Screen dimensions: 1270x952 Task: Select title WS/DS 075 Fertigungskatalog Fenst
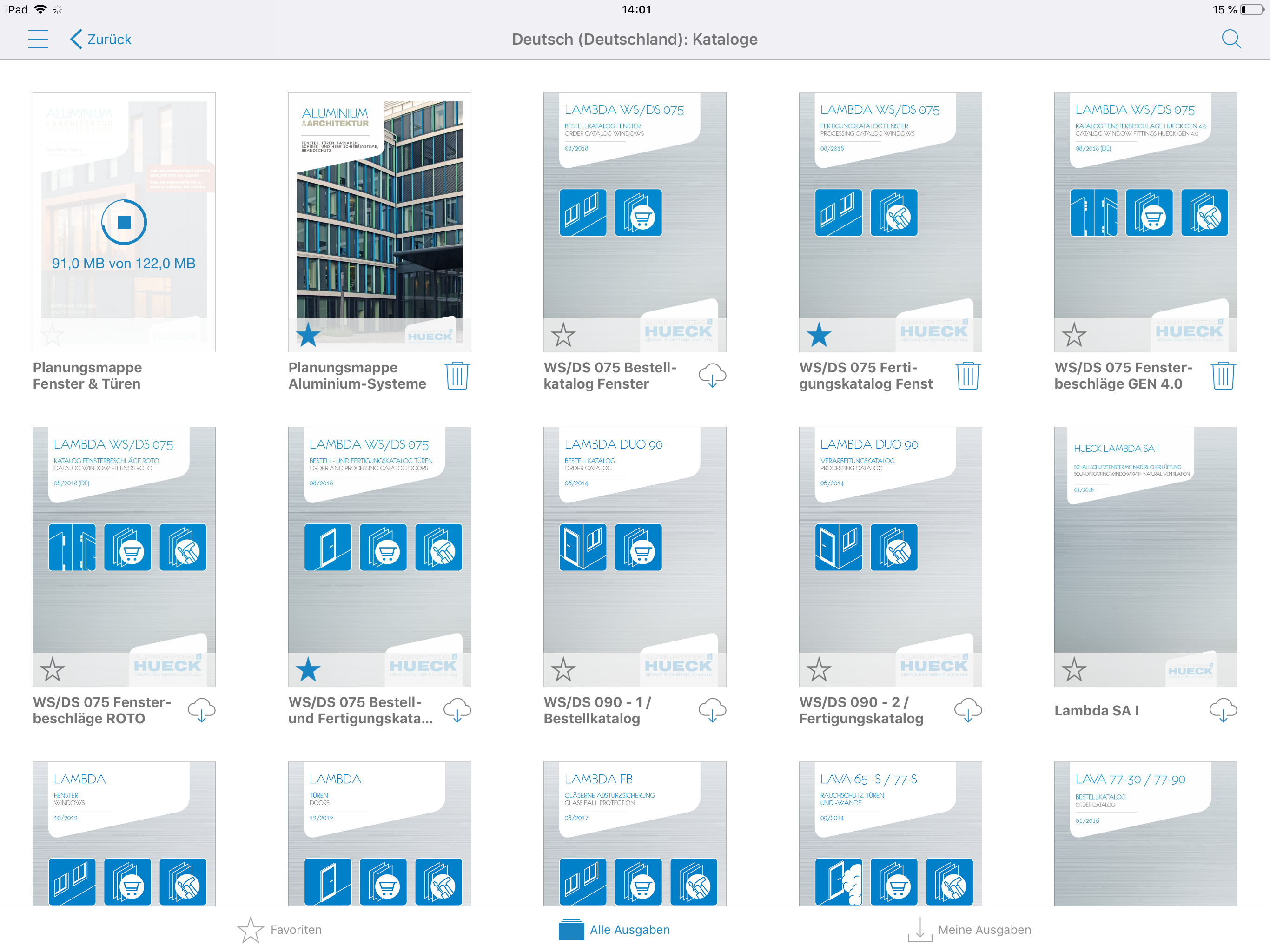point(866,376)
